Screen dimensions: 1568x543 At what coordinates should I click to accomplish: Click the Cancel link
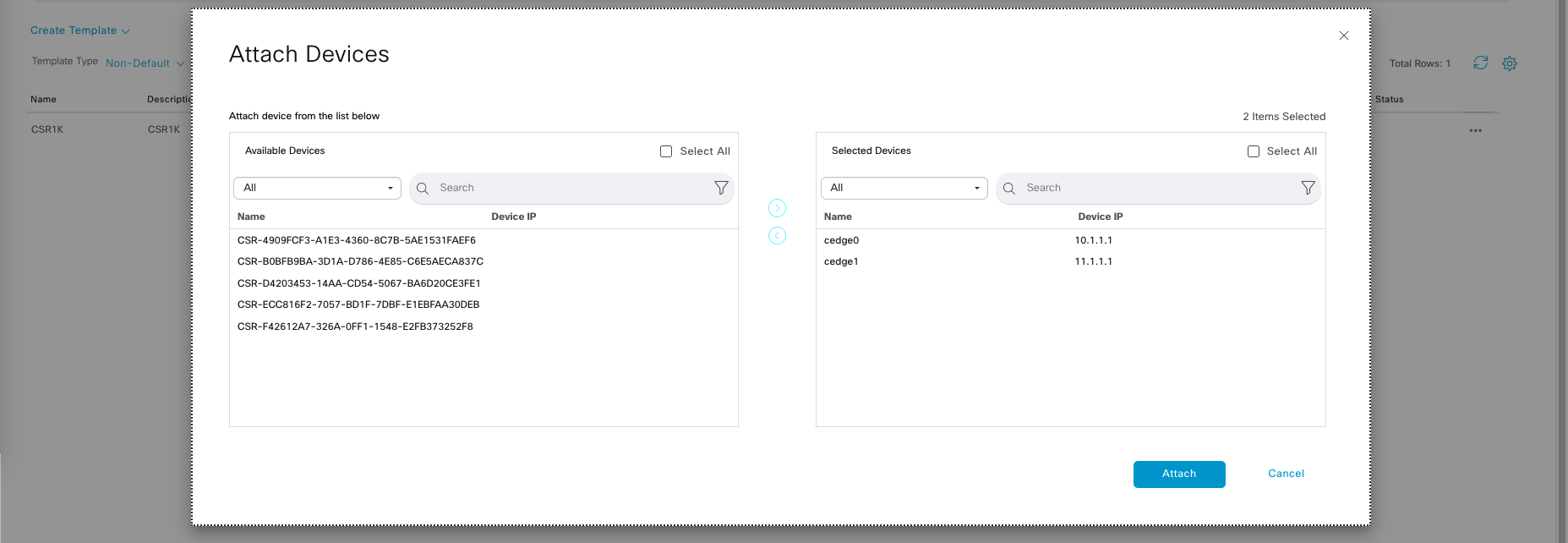(1286, 474)
